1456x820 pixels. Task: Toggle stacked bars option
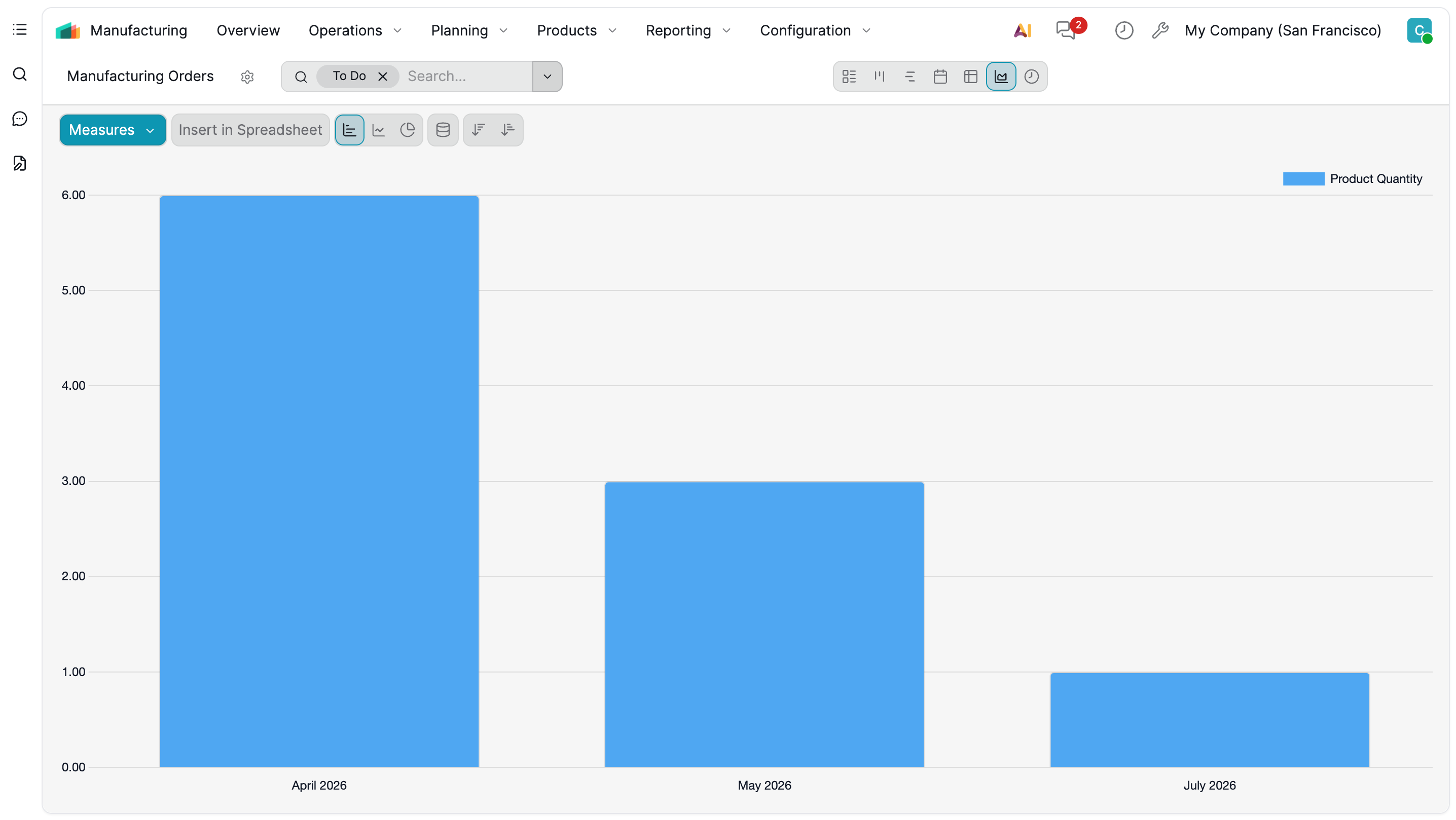click(443, 130)
